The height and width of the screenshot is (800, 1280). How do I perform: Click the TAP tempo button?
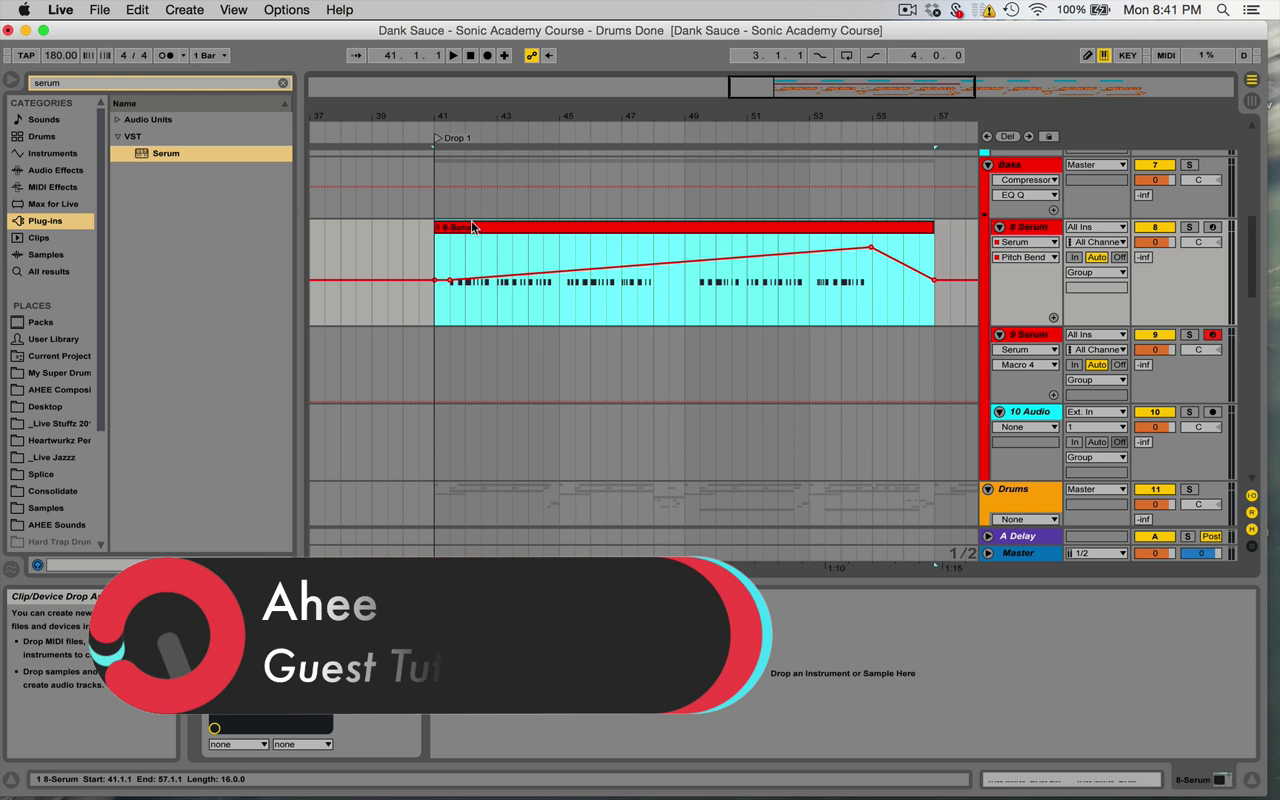pyautogui.click(x=26, y=56)
